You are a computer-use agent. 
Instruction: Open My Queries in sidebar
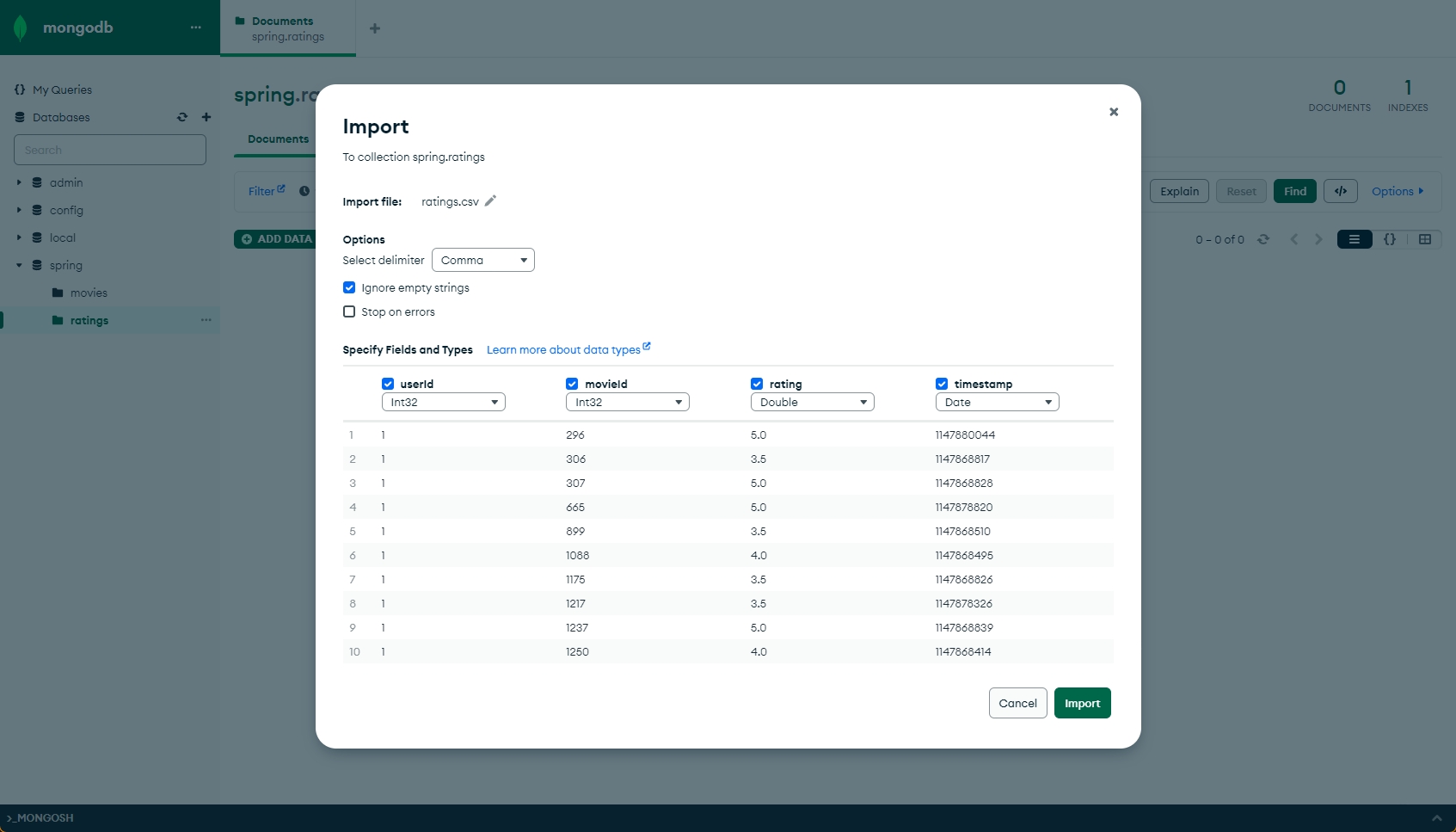click(x=62, y=89)
